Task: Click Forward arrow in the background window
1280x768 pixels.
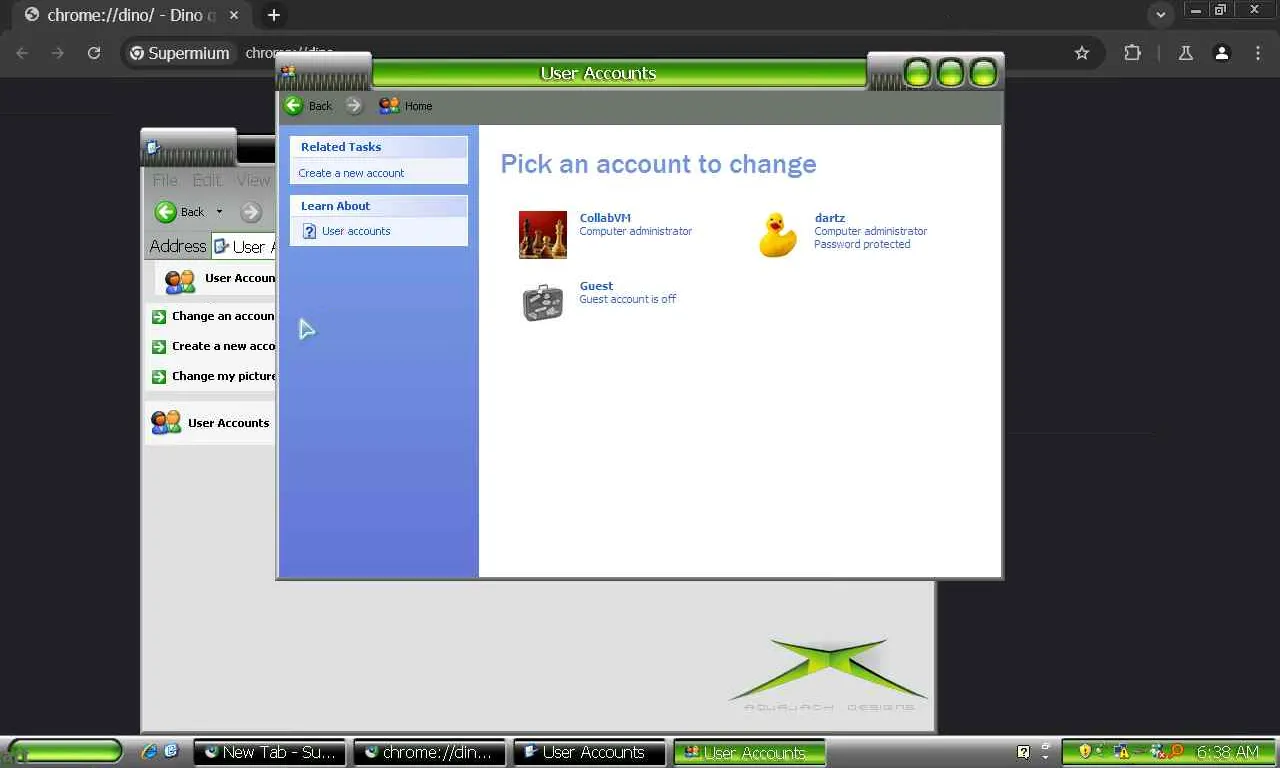Action: pyautogui.click(x=251, y=212)
